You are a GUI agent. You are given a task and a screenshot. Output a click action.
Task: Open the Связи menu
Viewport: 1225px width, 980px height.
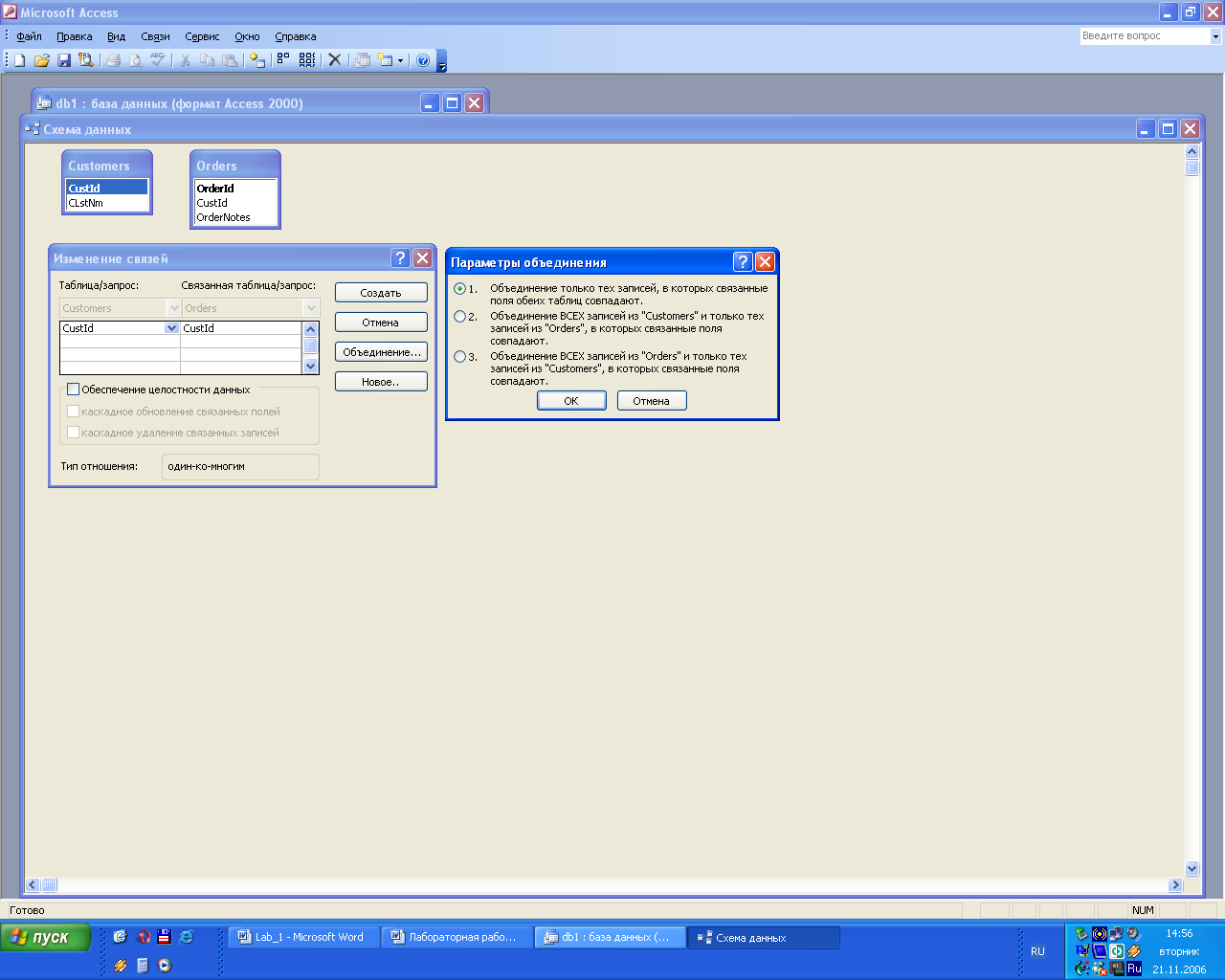(x=155, y=36)
